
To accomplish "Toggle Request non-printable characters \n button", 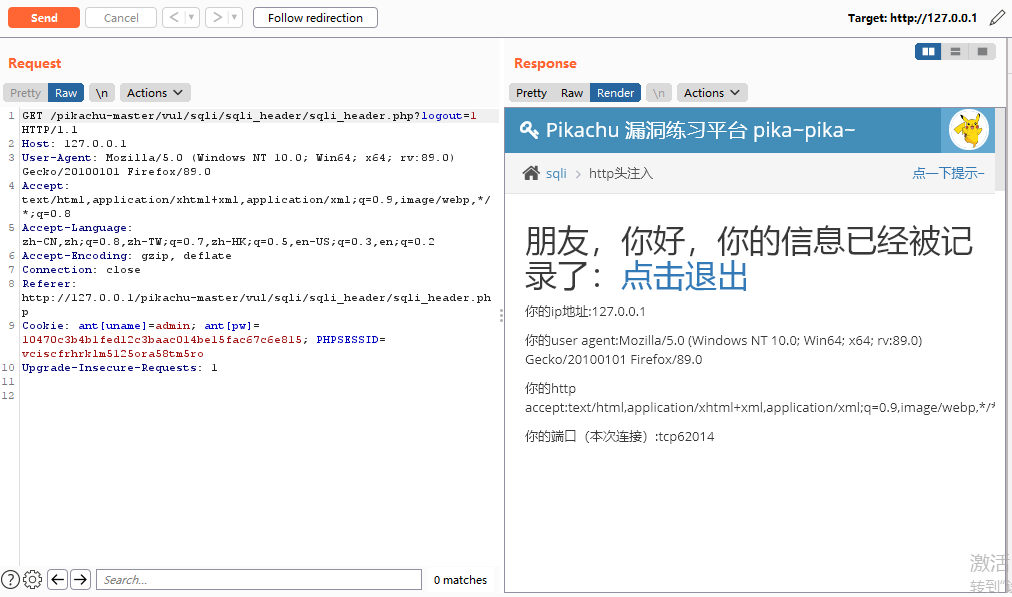I will pos(101,93).
